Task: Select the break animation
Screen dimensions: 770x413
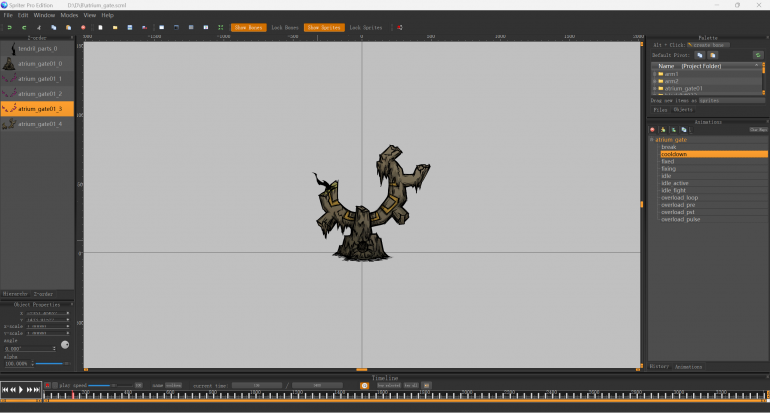Action: (x=669, y=147)
